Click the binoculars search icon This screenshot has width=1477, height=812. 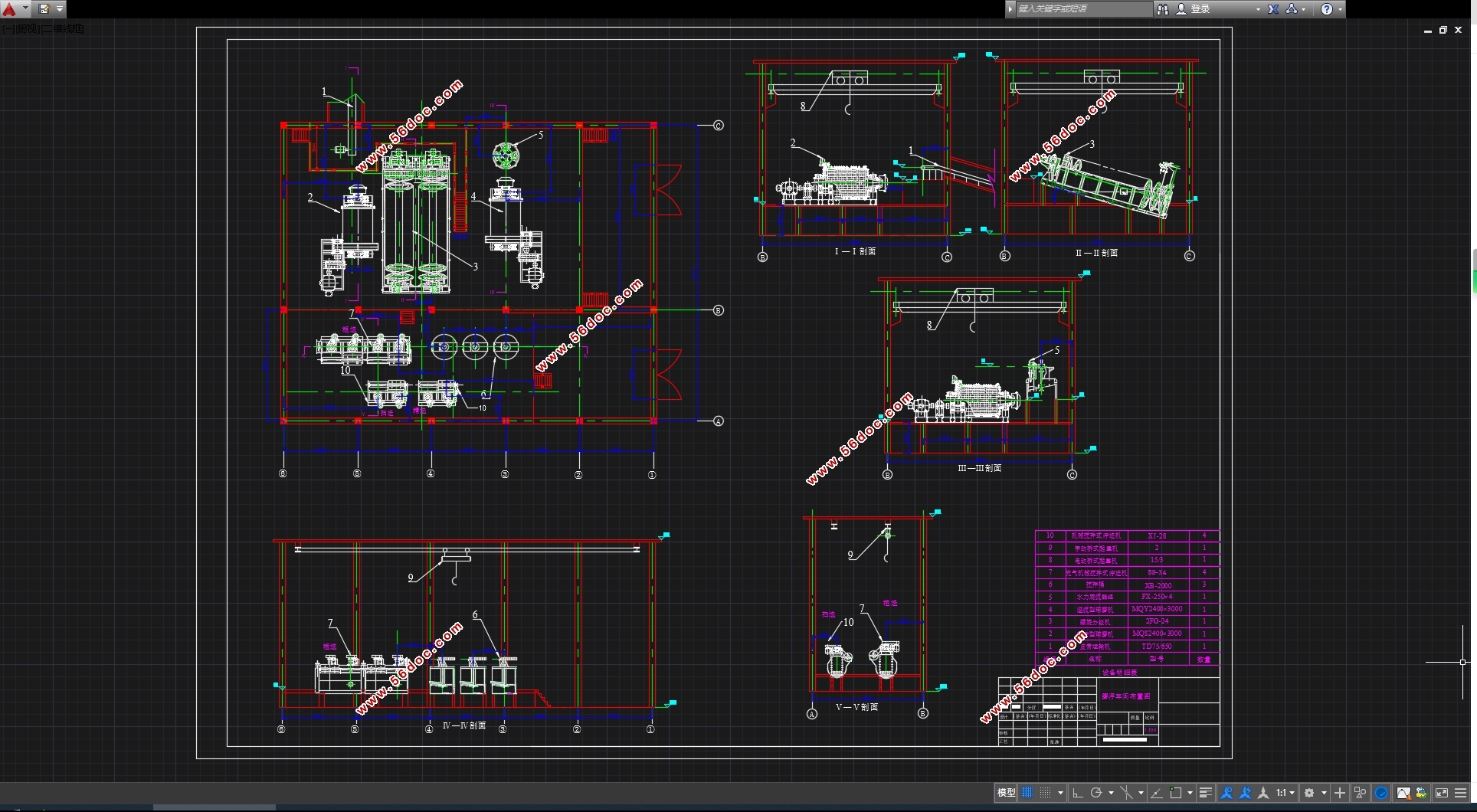click(1163, 9)
